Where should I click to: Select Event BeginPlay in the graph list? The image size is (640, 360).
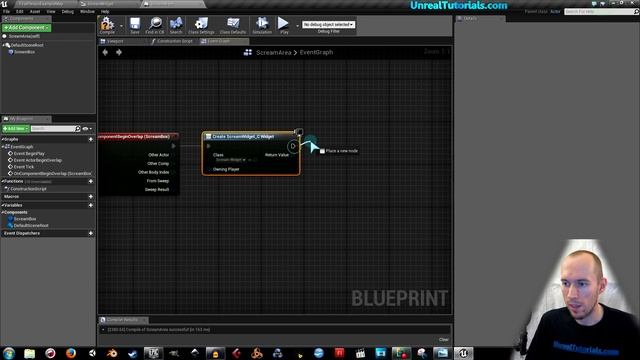(29, 153)
